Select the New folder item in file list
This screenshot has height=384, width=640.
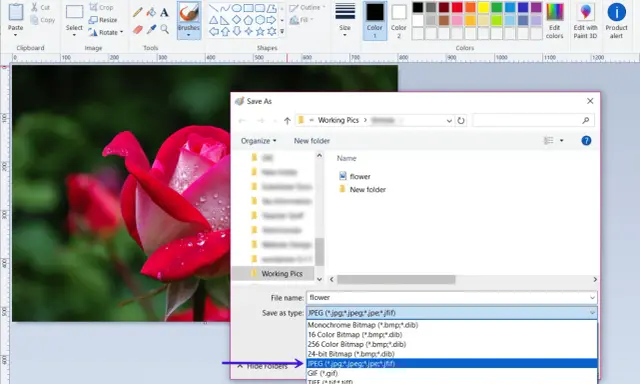(x=362, y=189)
